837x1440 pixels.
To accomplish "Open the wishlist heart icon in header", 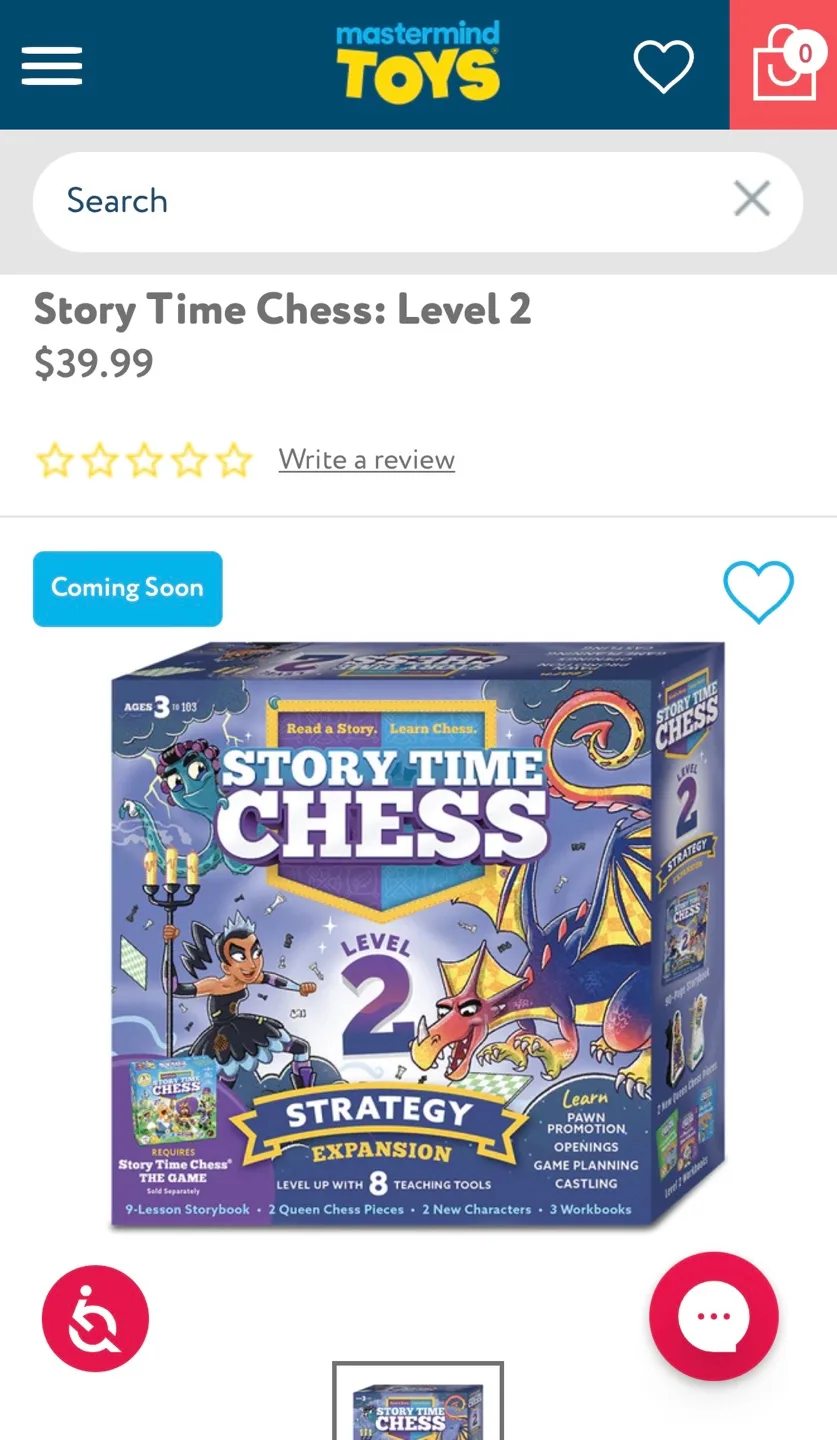I will [663, 65].
